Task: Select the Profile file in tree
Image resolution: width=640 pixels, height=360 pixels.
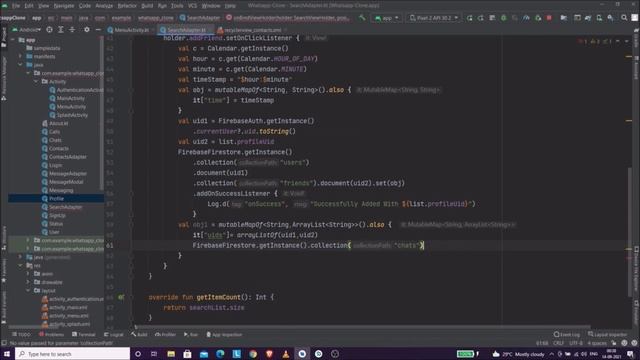Action: 56,199
